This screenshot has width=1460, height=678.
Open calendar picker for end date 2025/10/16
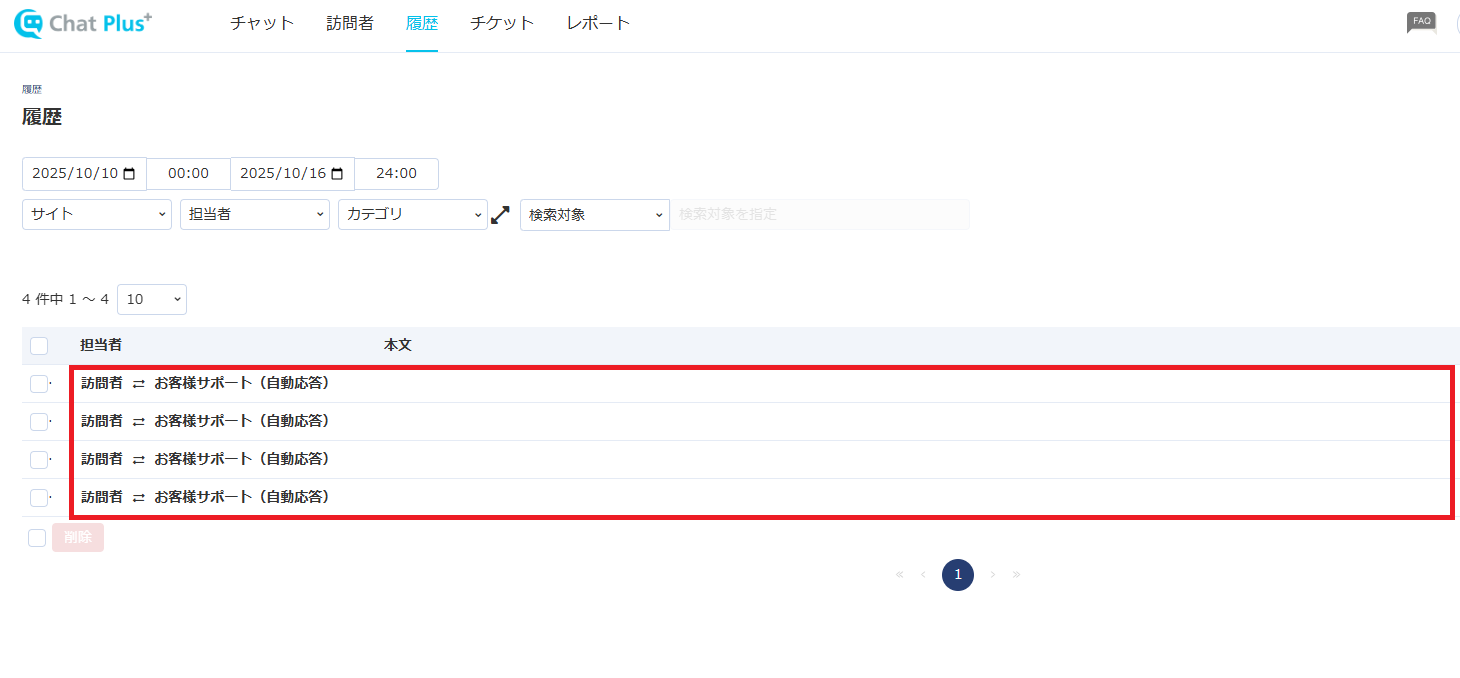(x=337, y=174)
